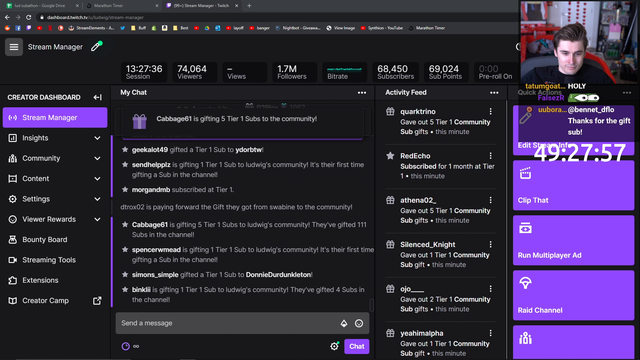Open Nightbot Giveaway bookmark
This screenshot has width=640, height=360.
coord(298,28)
